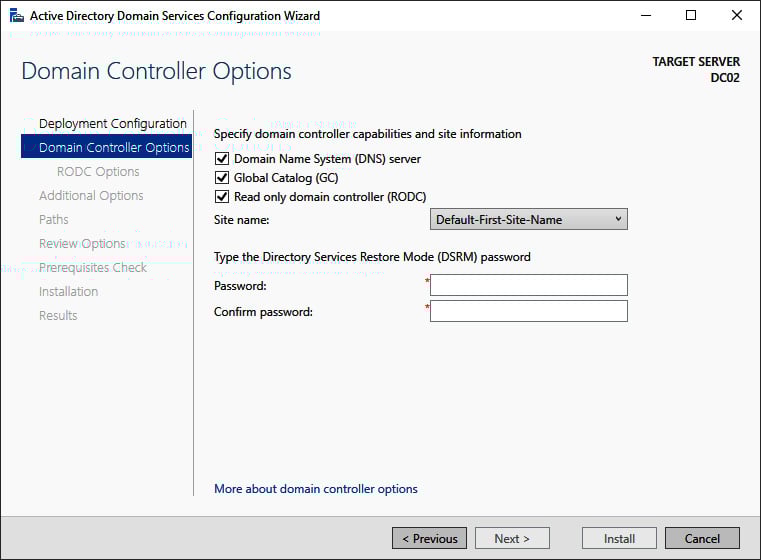The image size is (761, 560).
Task: Click the Domain Controller Options page heading
Action: pos(156,71)
